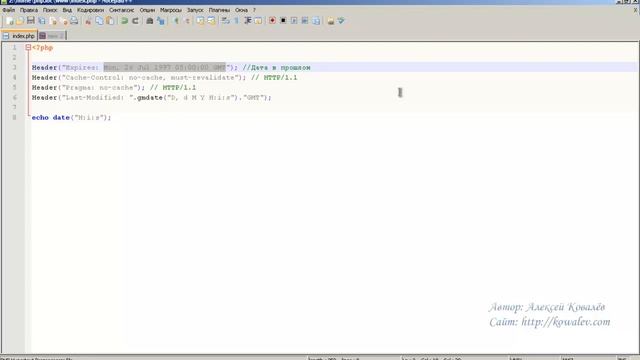The image size is (640, 360).
Task: Close the current document via toolbar icon
Action: tap(53, 21)
